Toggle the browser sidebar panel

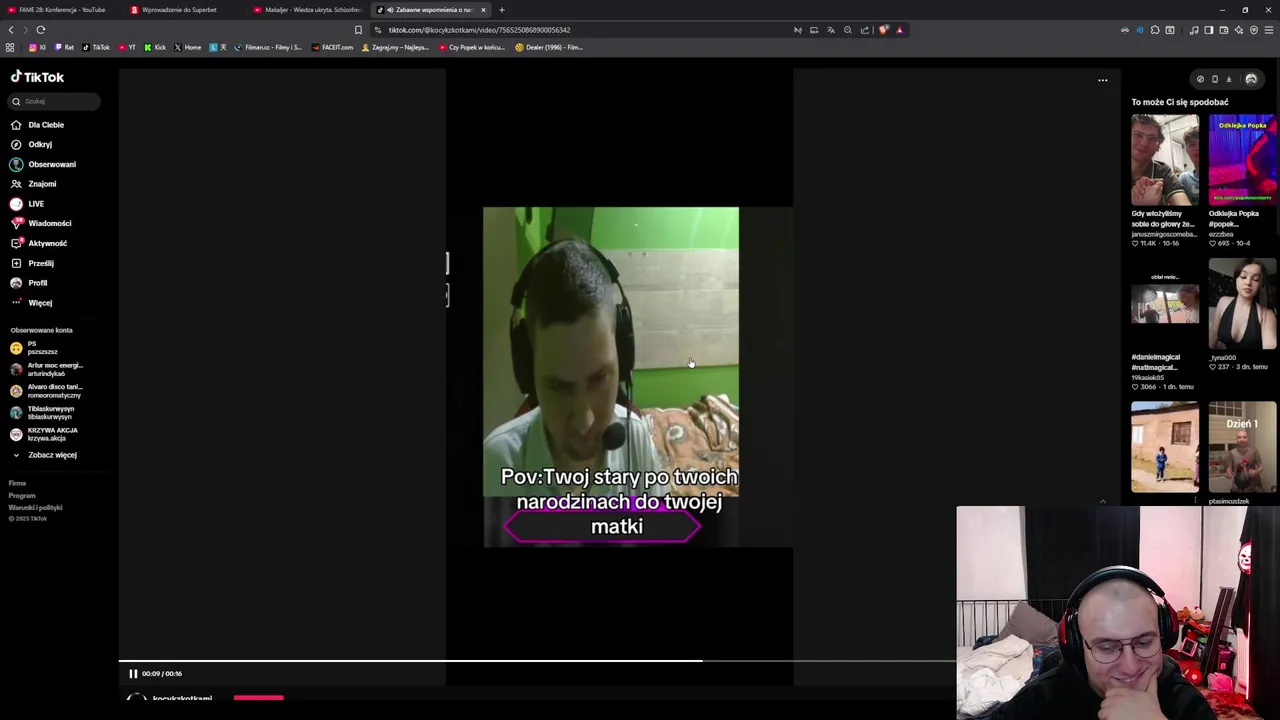(1208, 30)
